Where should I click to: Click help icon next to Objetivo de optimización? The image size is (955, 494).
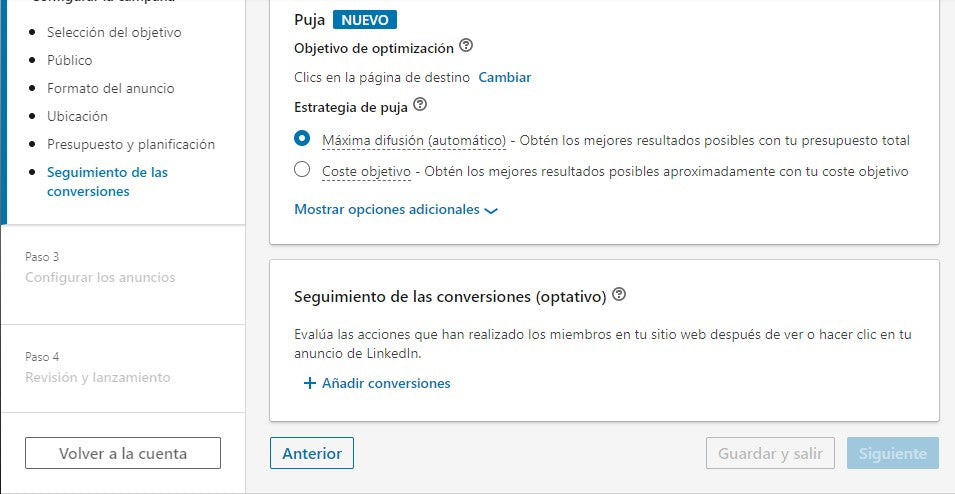click(x=466, y=47)
